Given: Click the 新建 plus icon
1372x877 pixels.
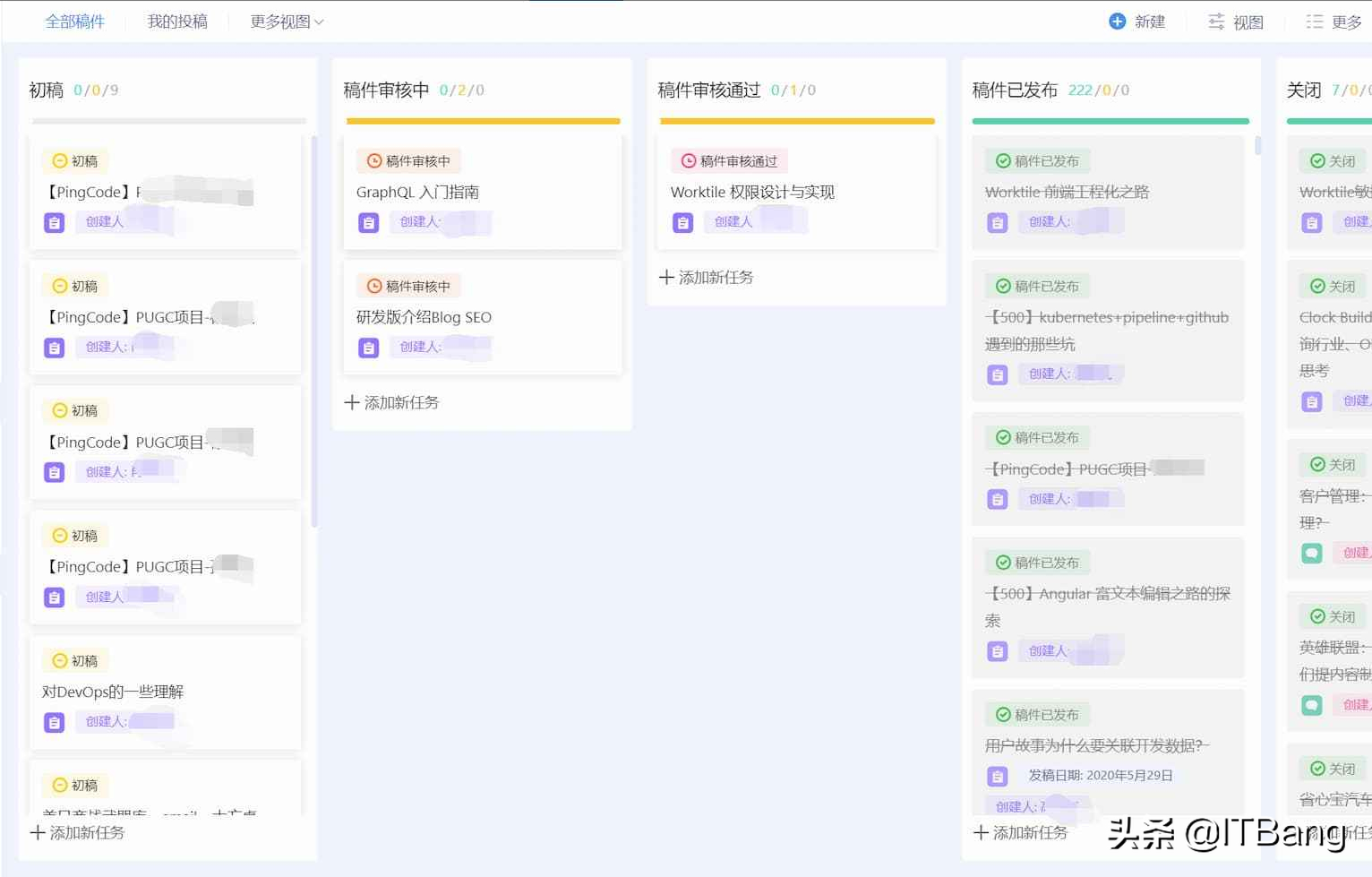Looking at the screenshot, I should click(x=1117, y=21).
